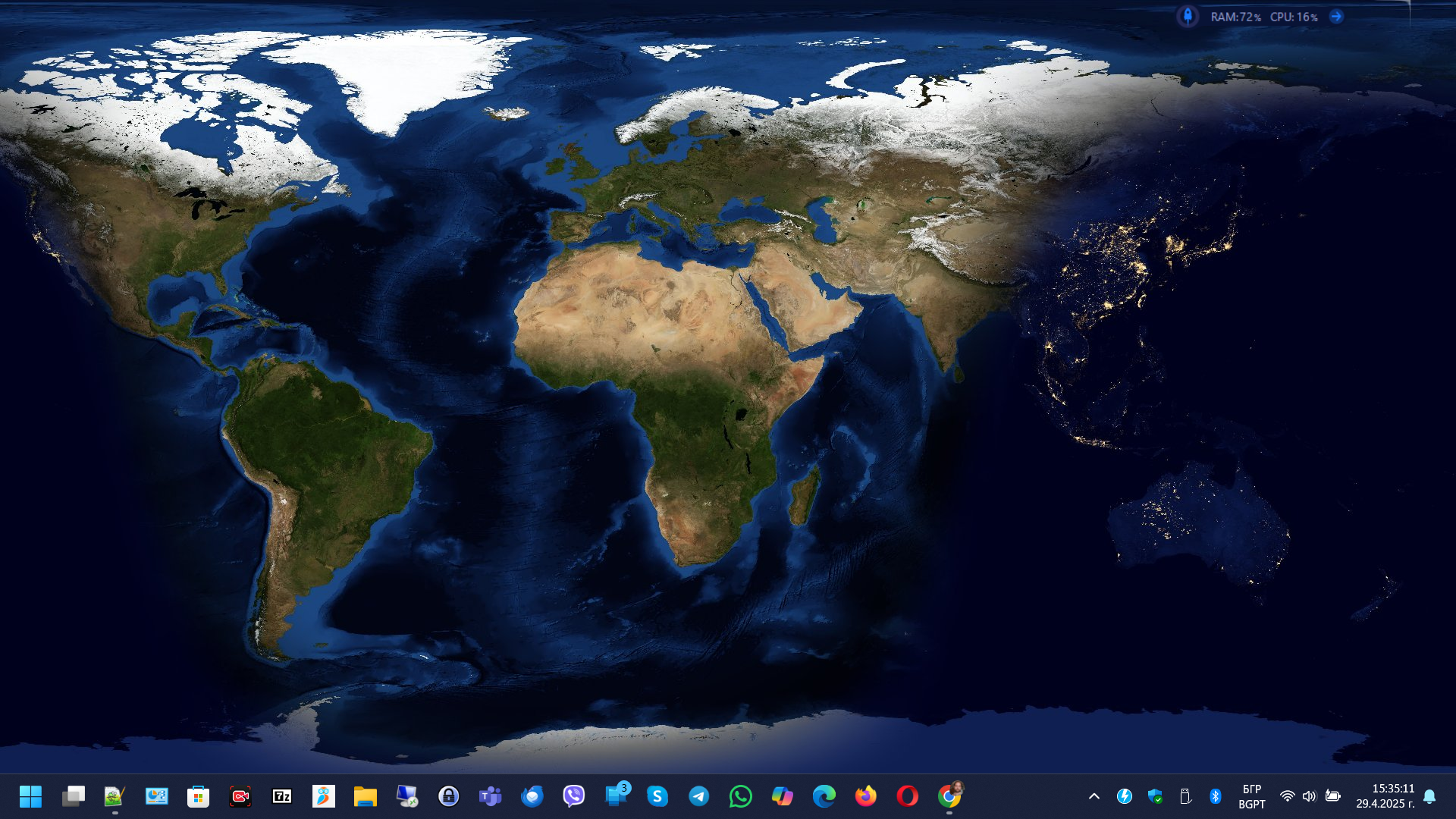Viewport: 1456px width, 819px height.
Task: Launch Skype from the taskbar
Action: click(x=657, y=796)
